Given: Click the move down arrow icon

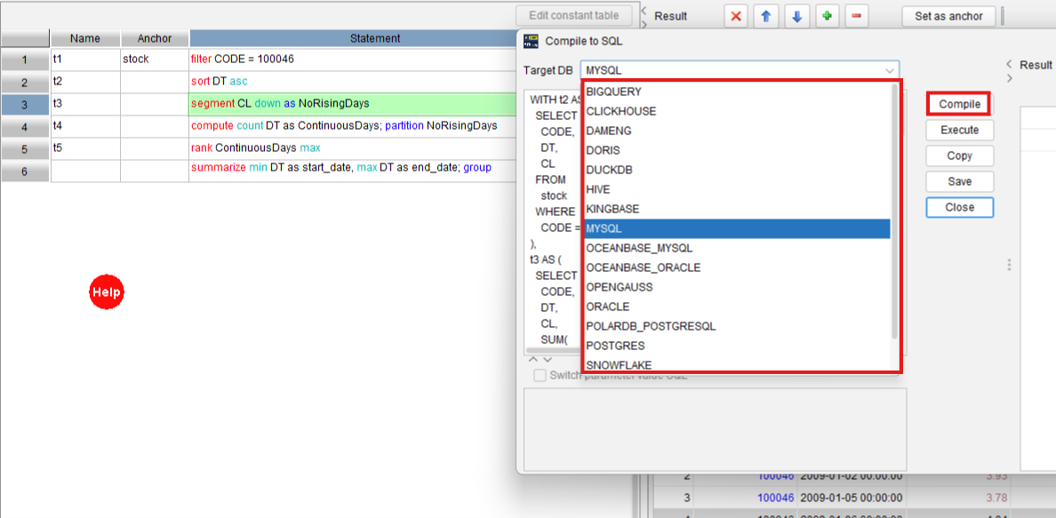Looking at the screenshot, I should point(796,17).
